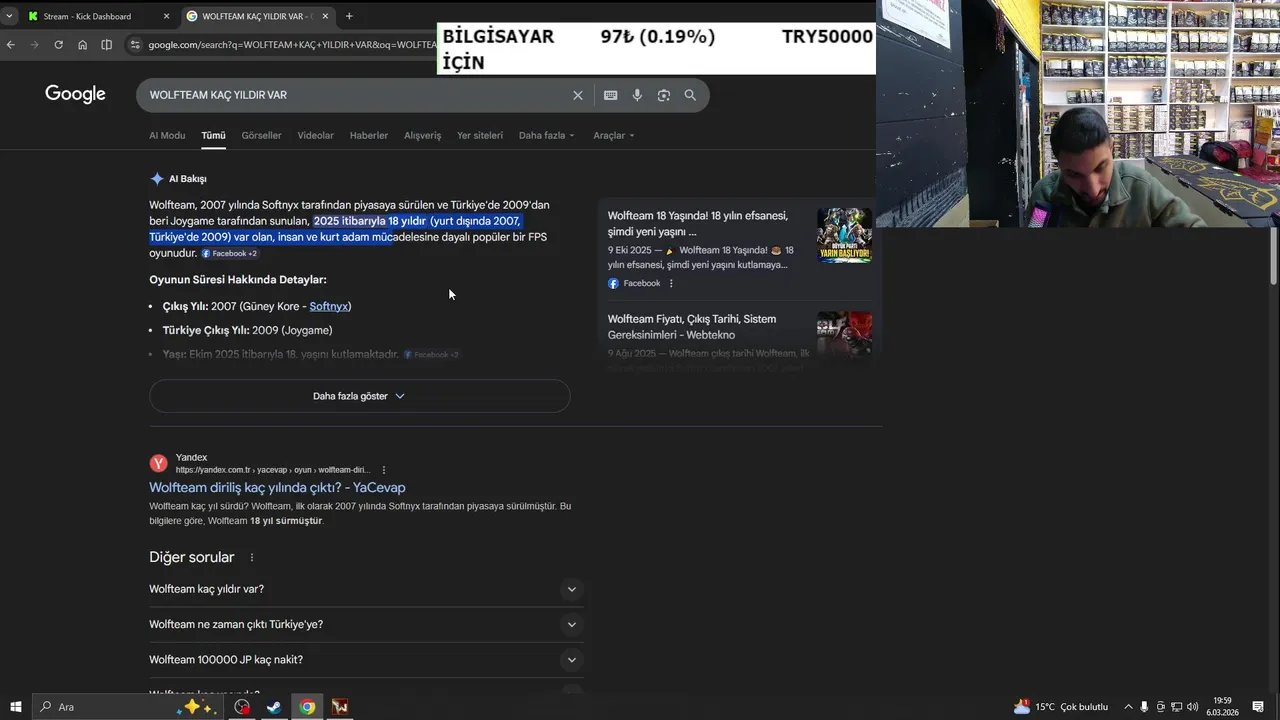Select the Tümü results tab
Screen dimensions: 1280x720
[213, 135]
